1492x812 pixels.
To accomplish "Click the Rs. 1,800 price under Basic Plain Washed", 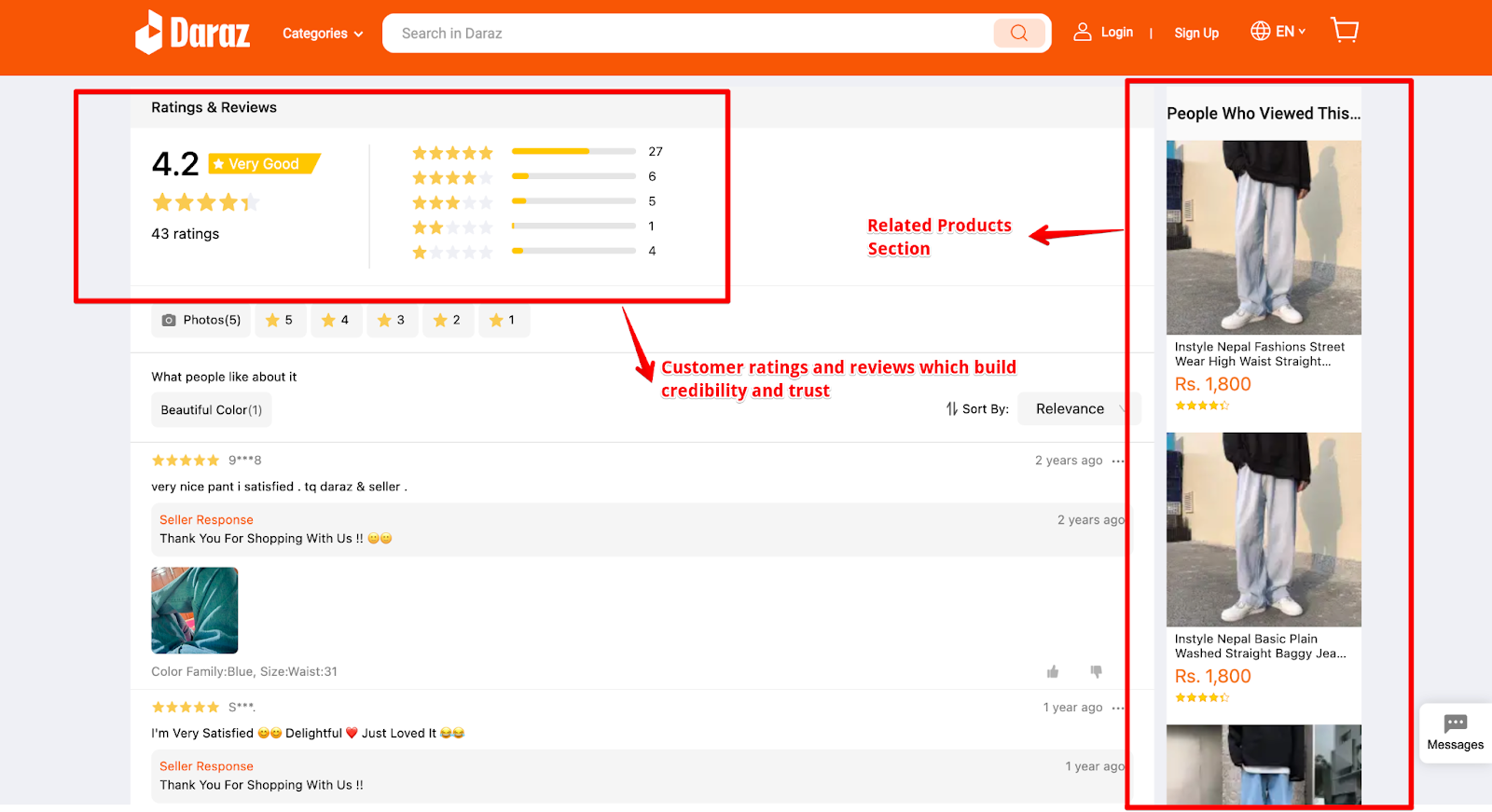I will coord(1212,677).
